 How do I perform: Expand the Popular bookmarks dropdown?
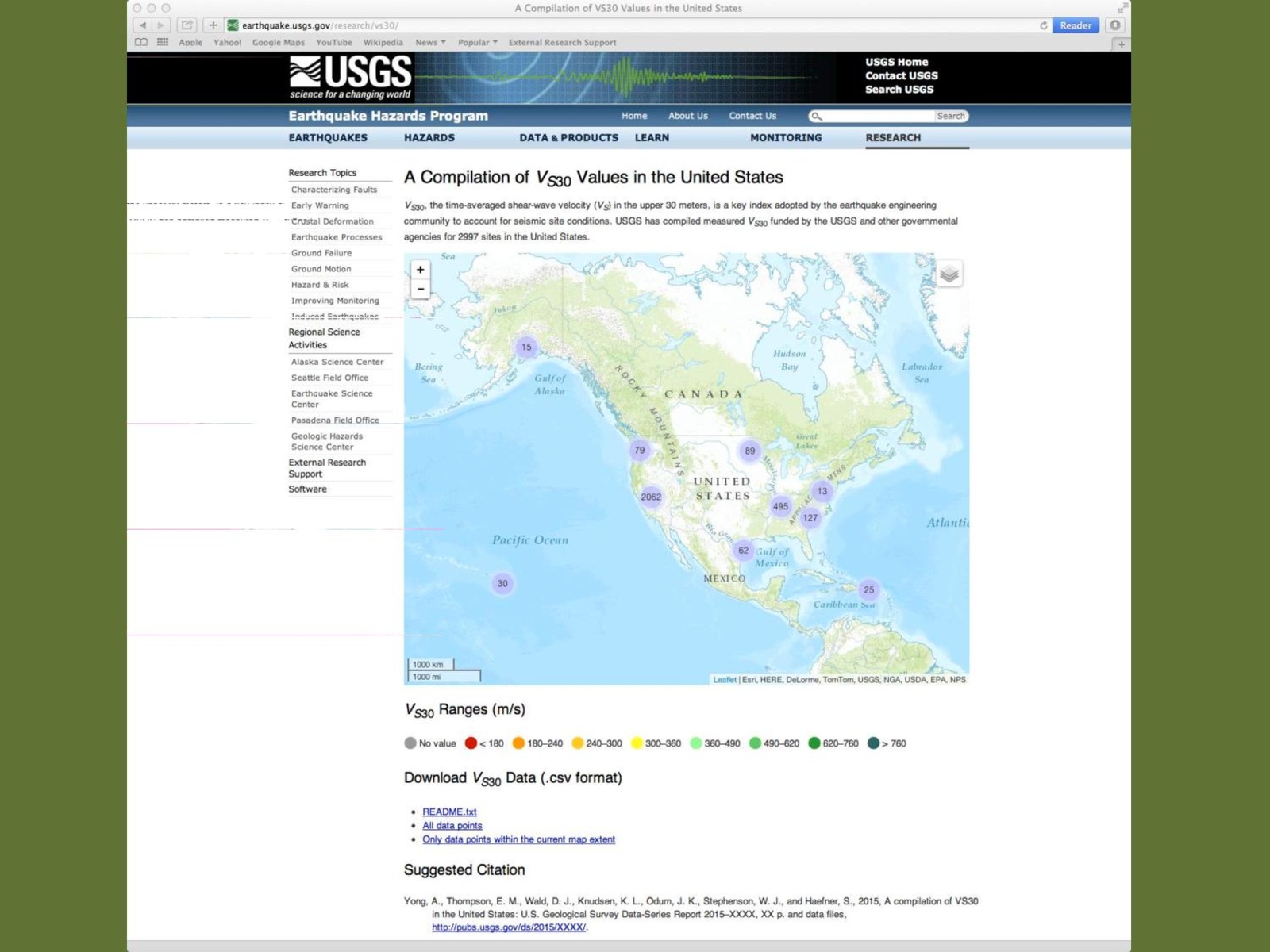click(x=477, y=43)
